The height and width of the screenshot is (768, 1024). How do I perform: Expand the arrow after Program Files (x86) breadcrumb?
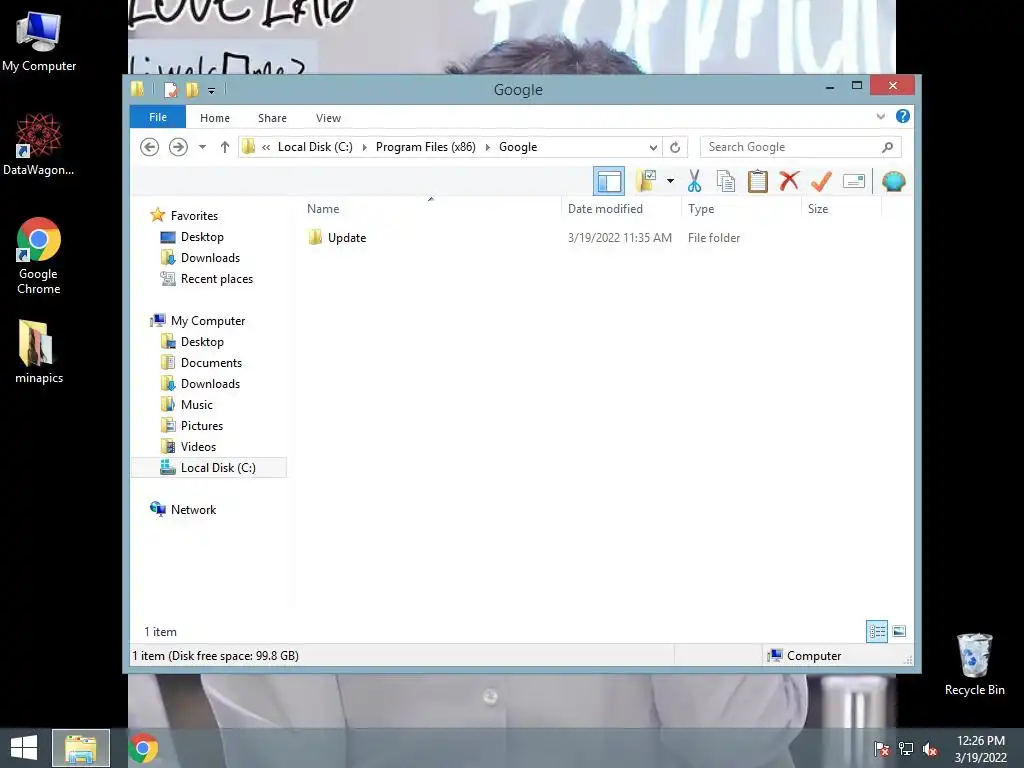(x=487, y=147)
